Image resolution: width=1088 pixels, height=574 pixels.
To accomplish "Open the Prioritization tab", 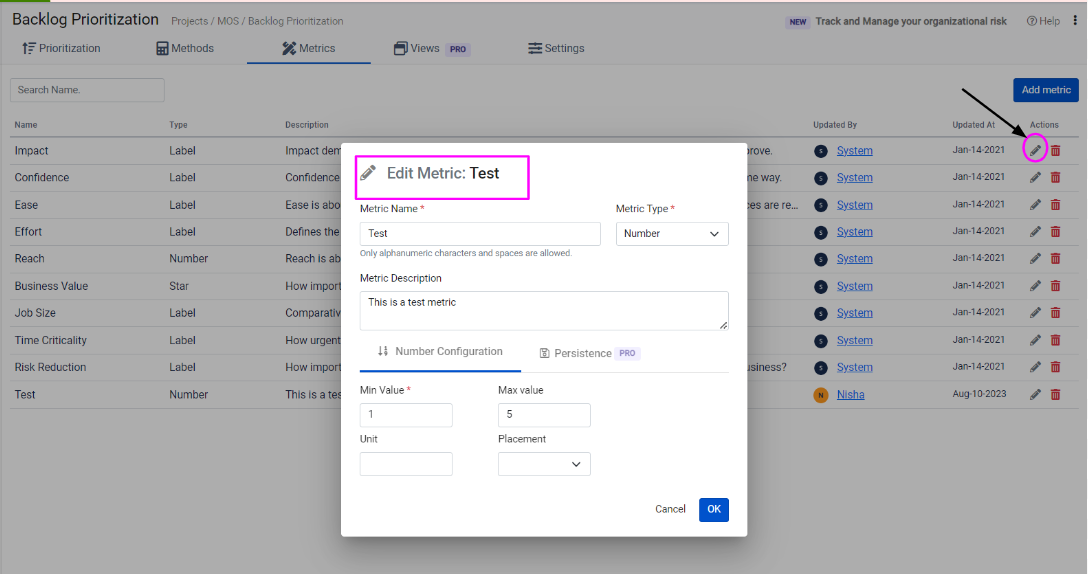I will pos(61,48).
